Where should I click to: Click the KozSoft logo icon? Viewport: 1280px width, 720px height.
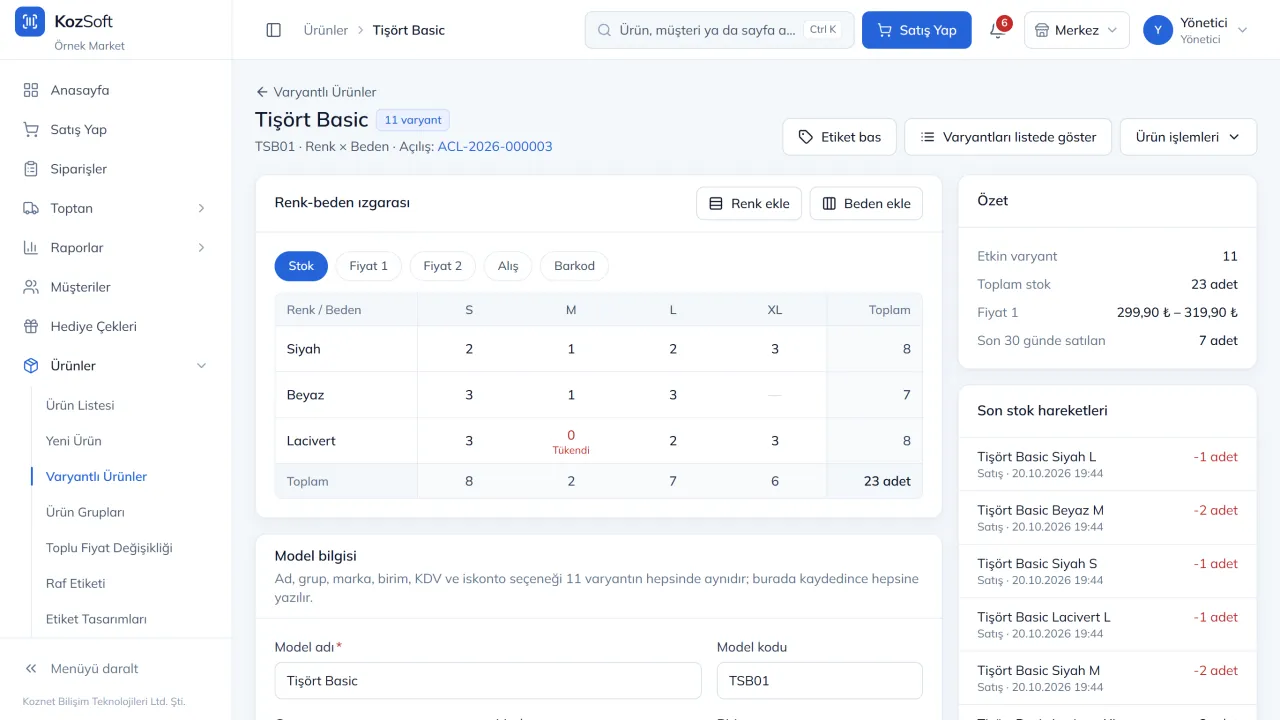pyautogui.click(x=30, y=21)
